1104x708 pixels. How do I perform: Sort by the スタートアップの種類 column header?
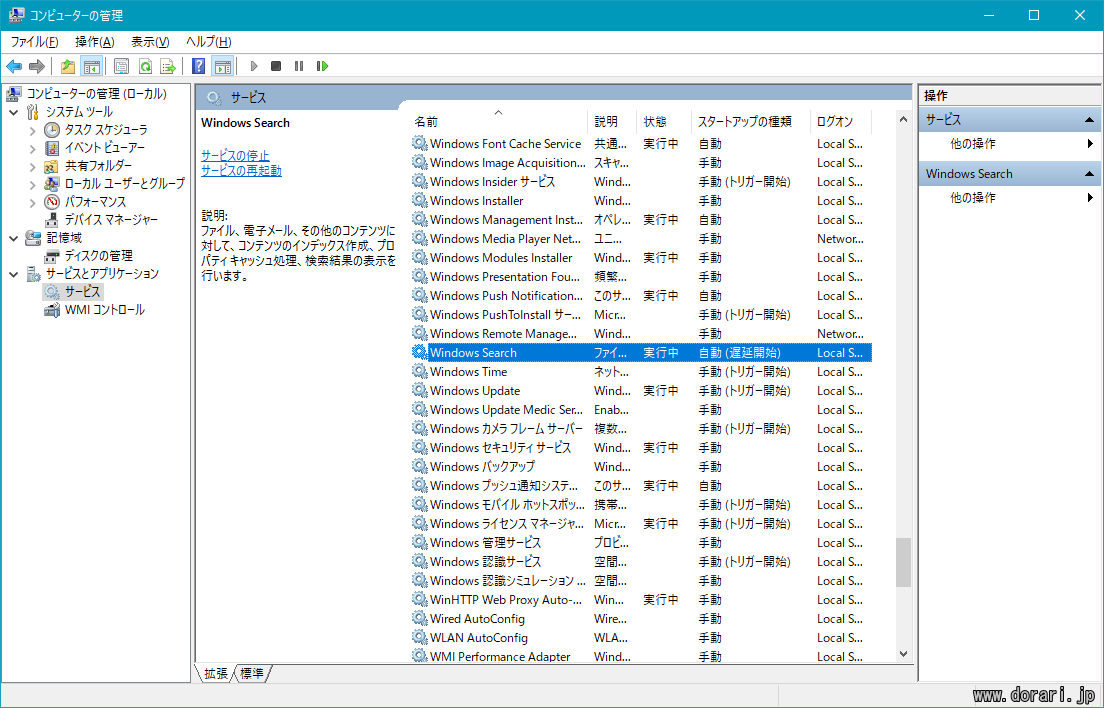coord(751,122)
